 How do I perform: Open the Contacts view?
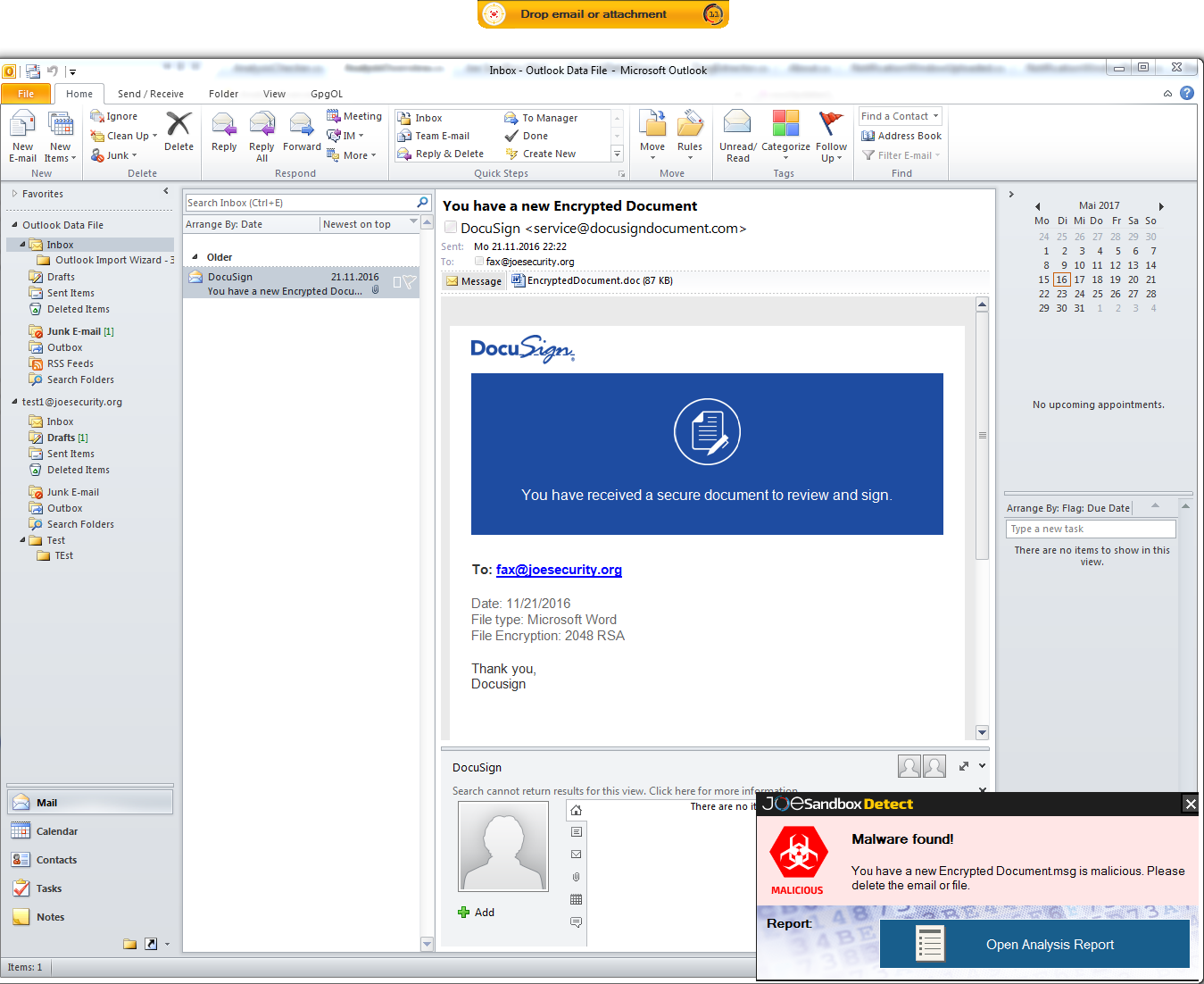click(x=90, y=860)
